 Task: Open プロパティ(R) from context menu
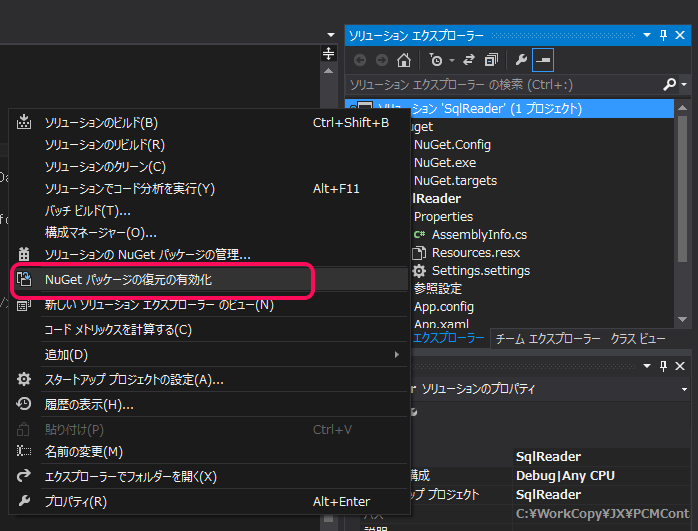pos(209,502)
